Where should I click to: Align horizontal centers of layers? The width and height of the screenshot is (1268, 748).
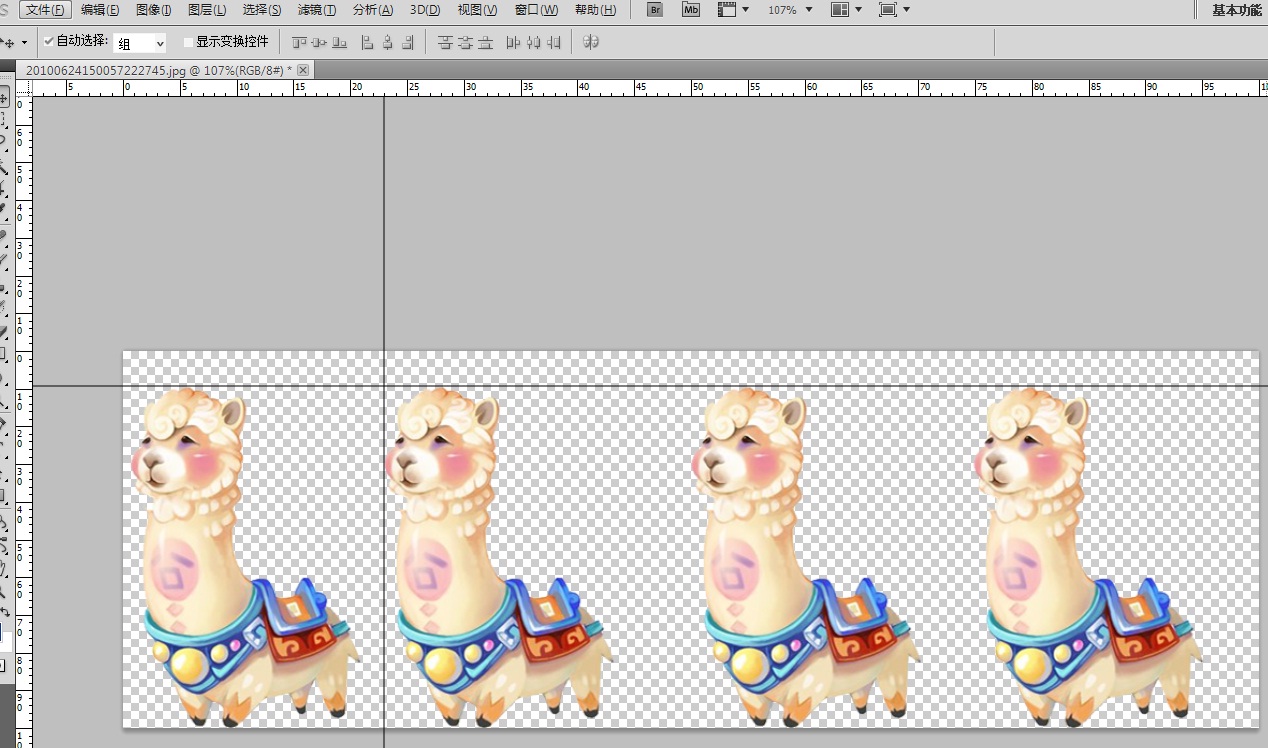click(x=387, y=43)
